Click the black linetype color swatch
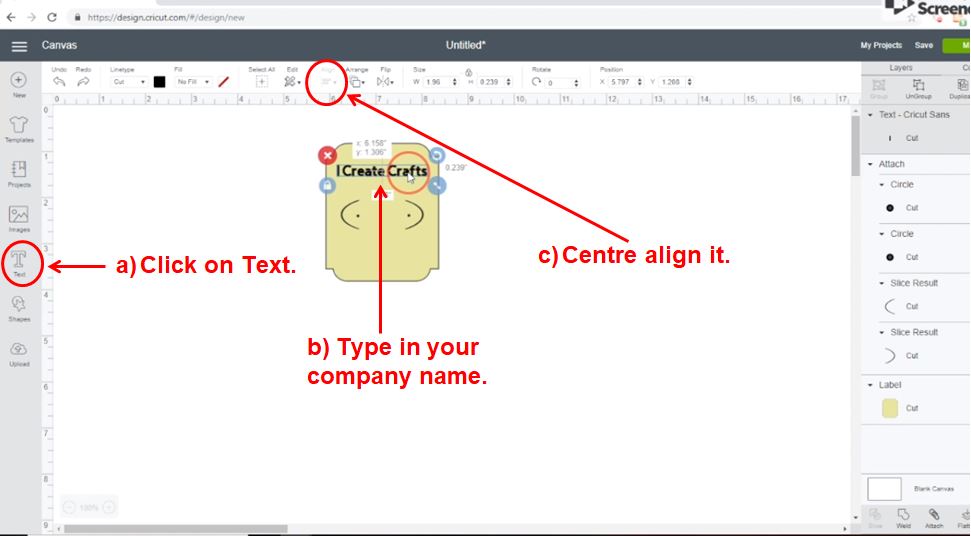The image size is (971, 536). (159, 82)
